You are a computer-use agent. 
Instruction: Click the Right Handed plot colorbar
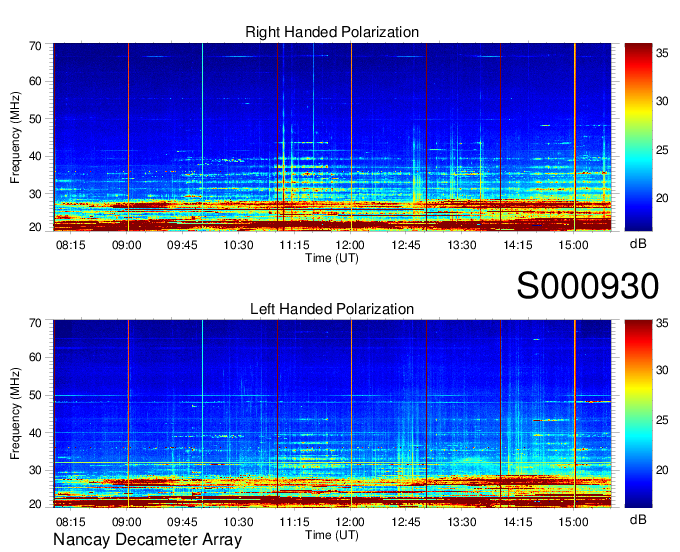click(x=638, y=137)
